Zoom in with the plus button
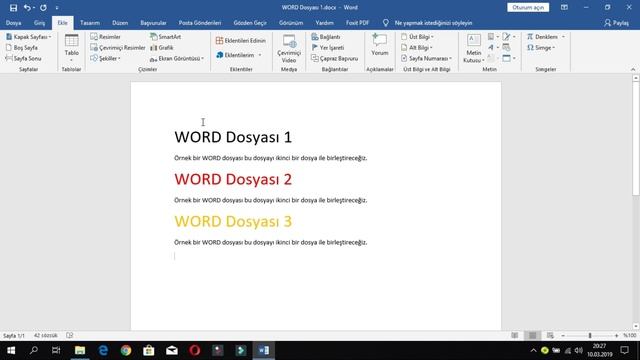Screen dimensions: 640x360 (616, 336)
